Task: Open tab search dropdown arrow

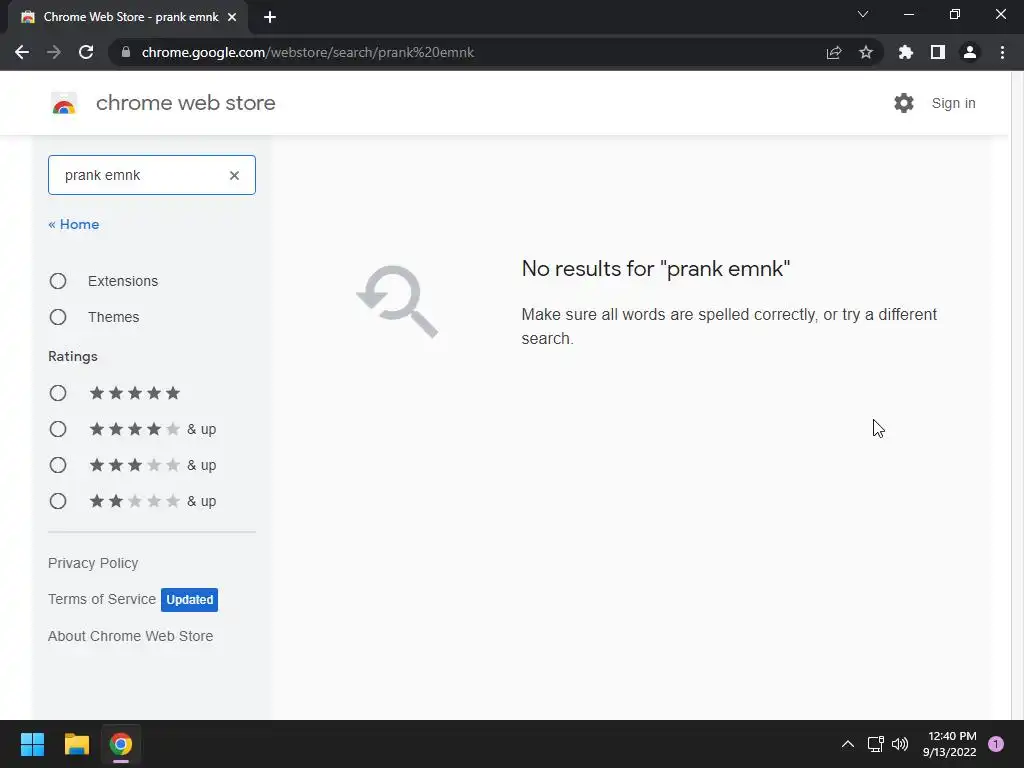Action: pos(863,14)
